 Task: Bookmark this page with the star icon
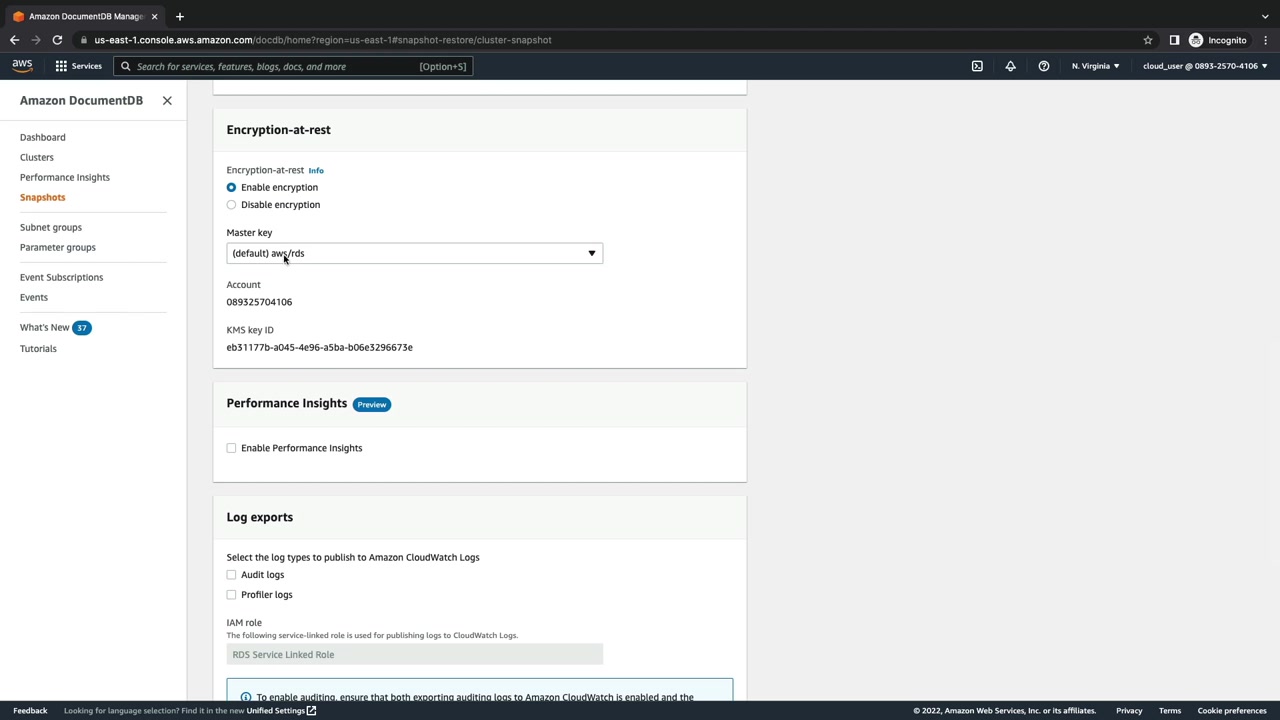pyautogui.click(x=1148, y=40)
